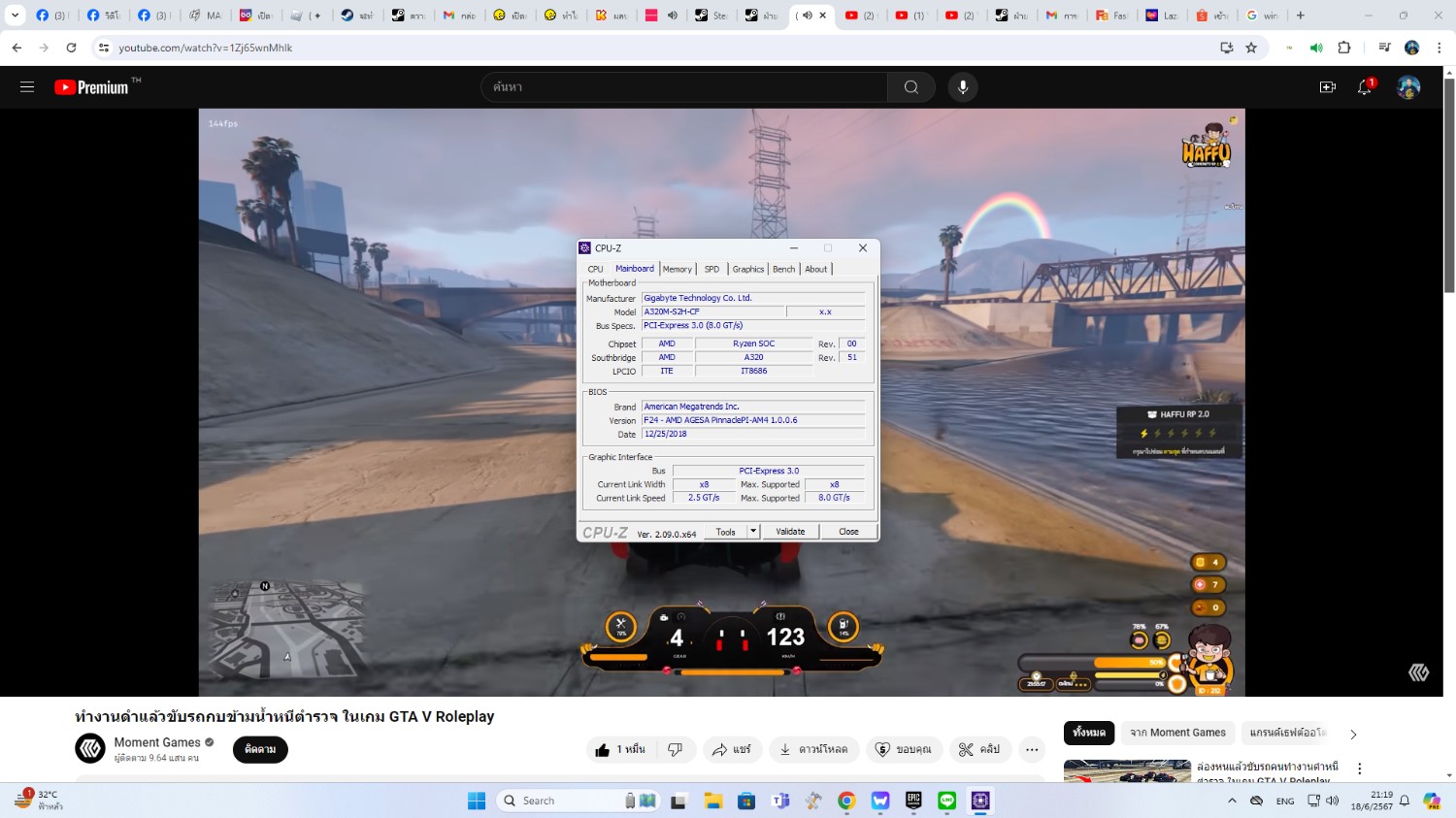Open Microsoft Teams on the taskbar
The image size is (1456, 818).
[780, 801]
